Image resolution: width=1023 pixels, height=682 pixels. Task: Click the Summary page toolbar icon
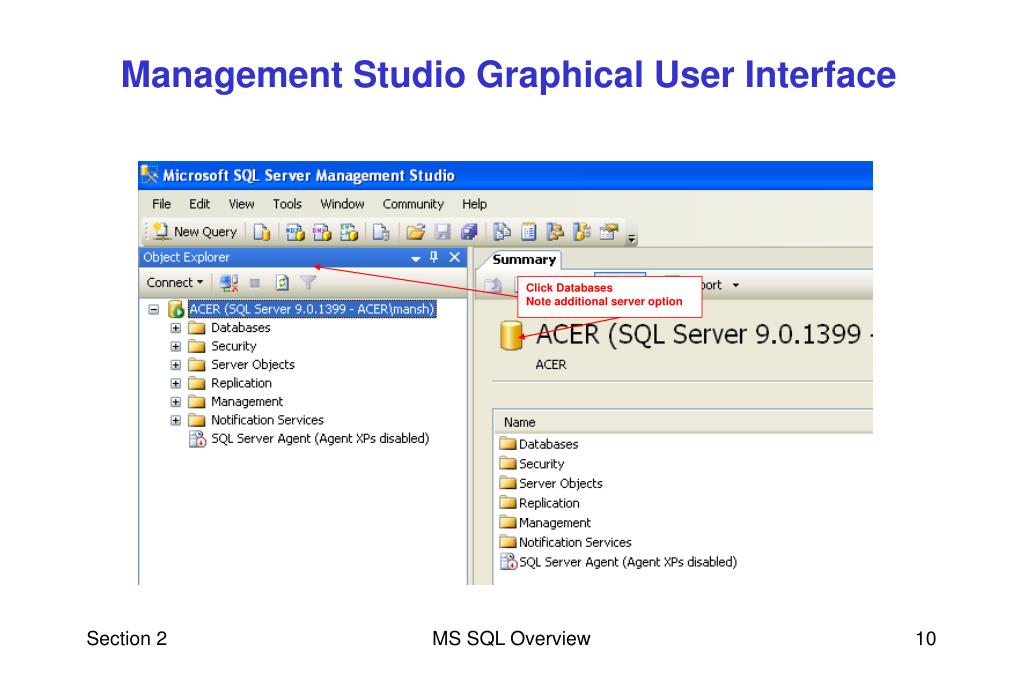pos(529,232)
